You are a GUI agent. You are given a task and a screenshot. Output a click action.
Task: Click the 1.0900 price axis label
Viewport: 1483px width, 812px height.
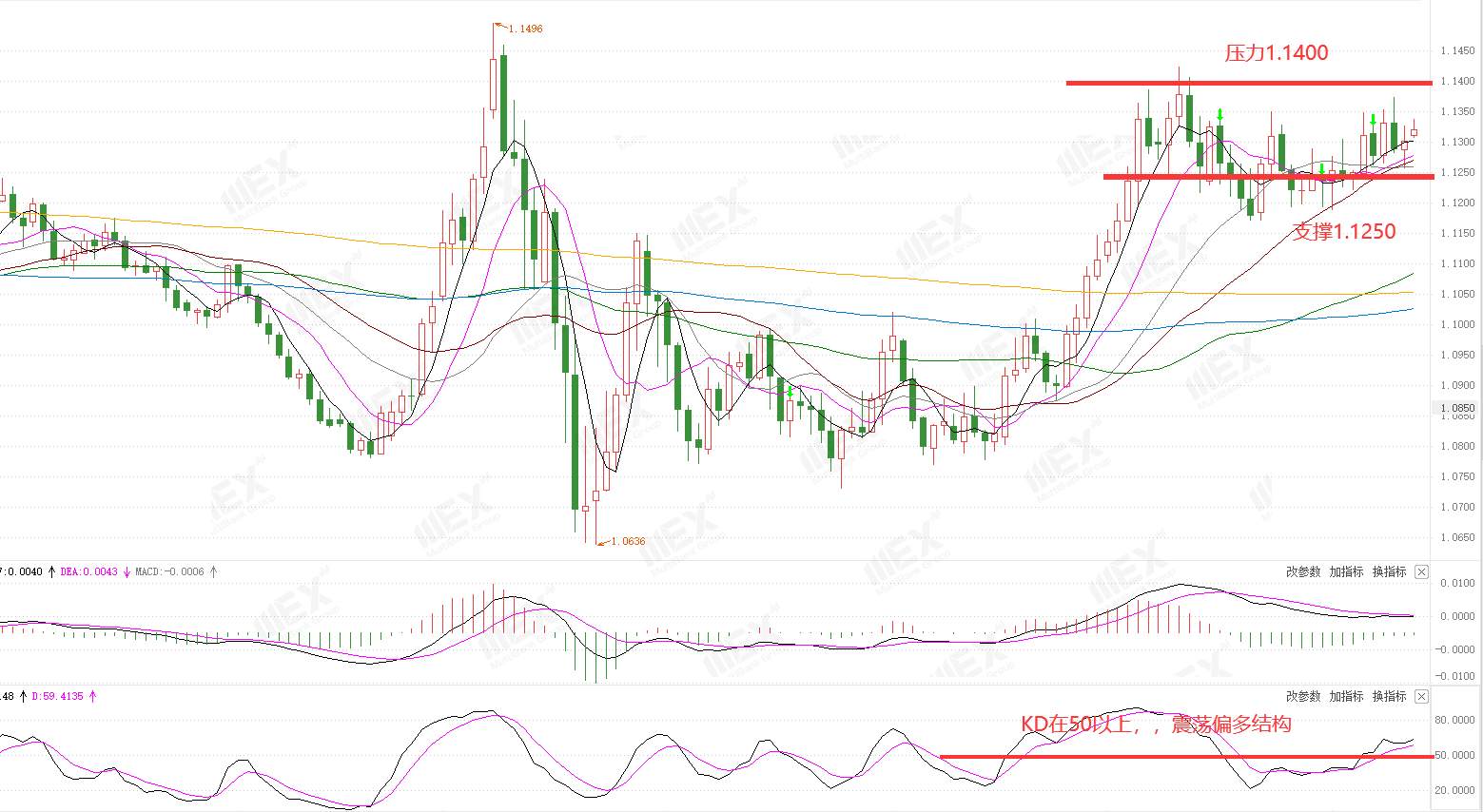tap(1457, 385)
